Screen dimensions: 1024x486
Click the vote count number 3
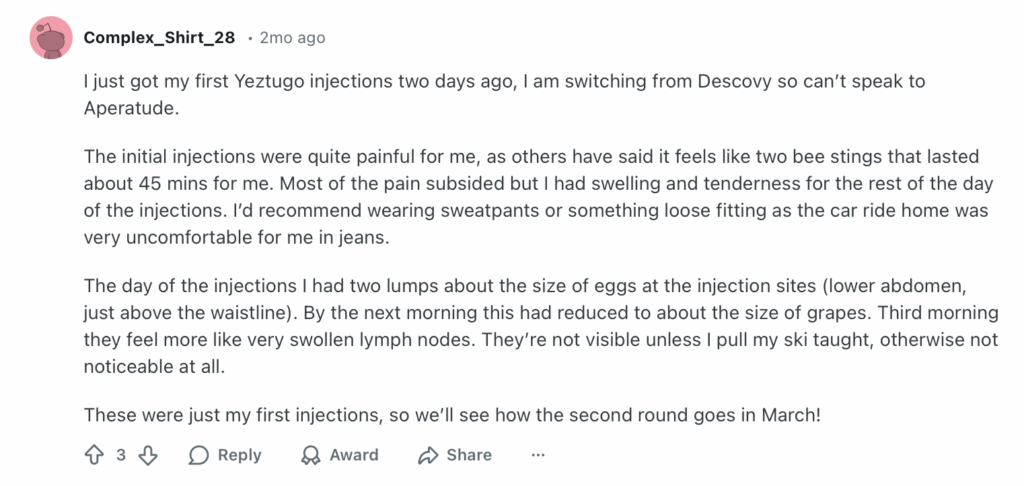click(121, 455)
